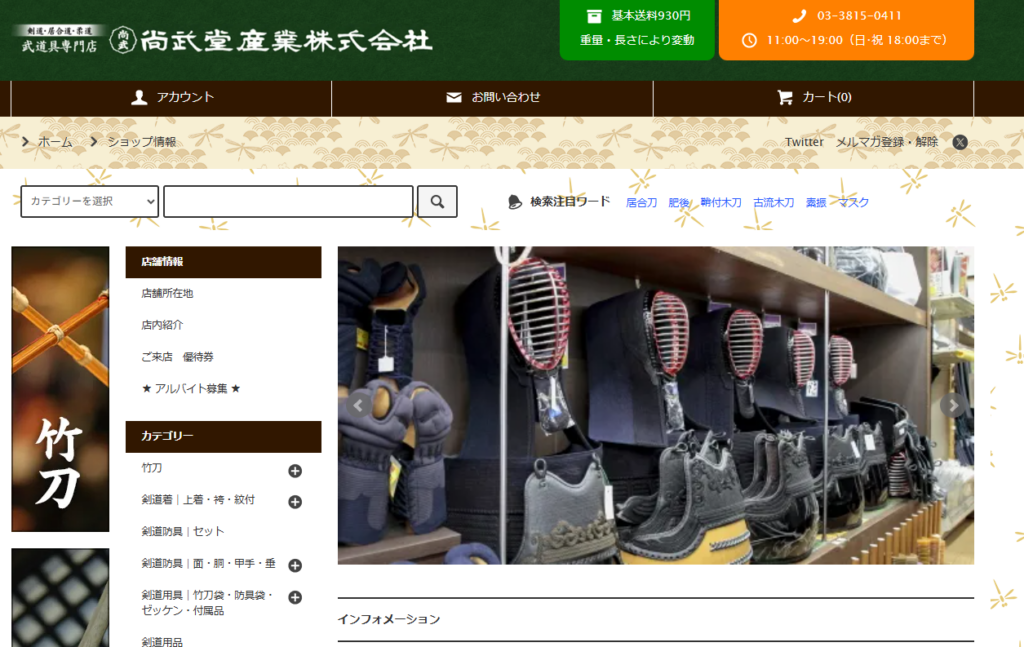Screen dimensions: 1024x647
Task: Open the メルマガ登録・解除 link
Action: point(887,142)
